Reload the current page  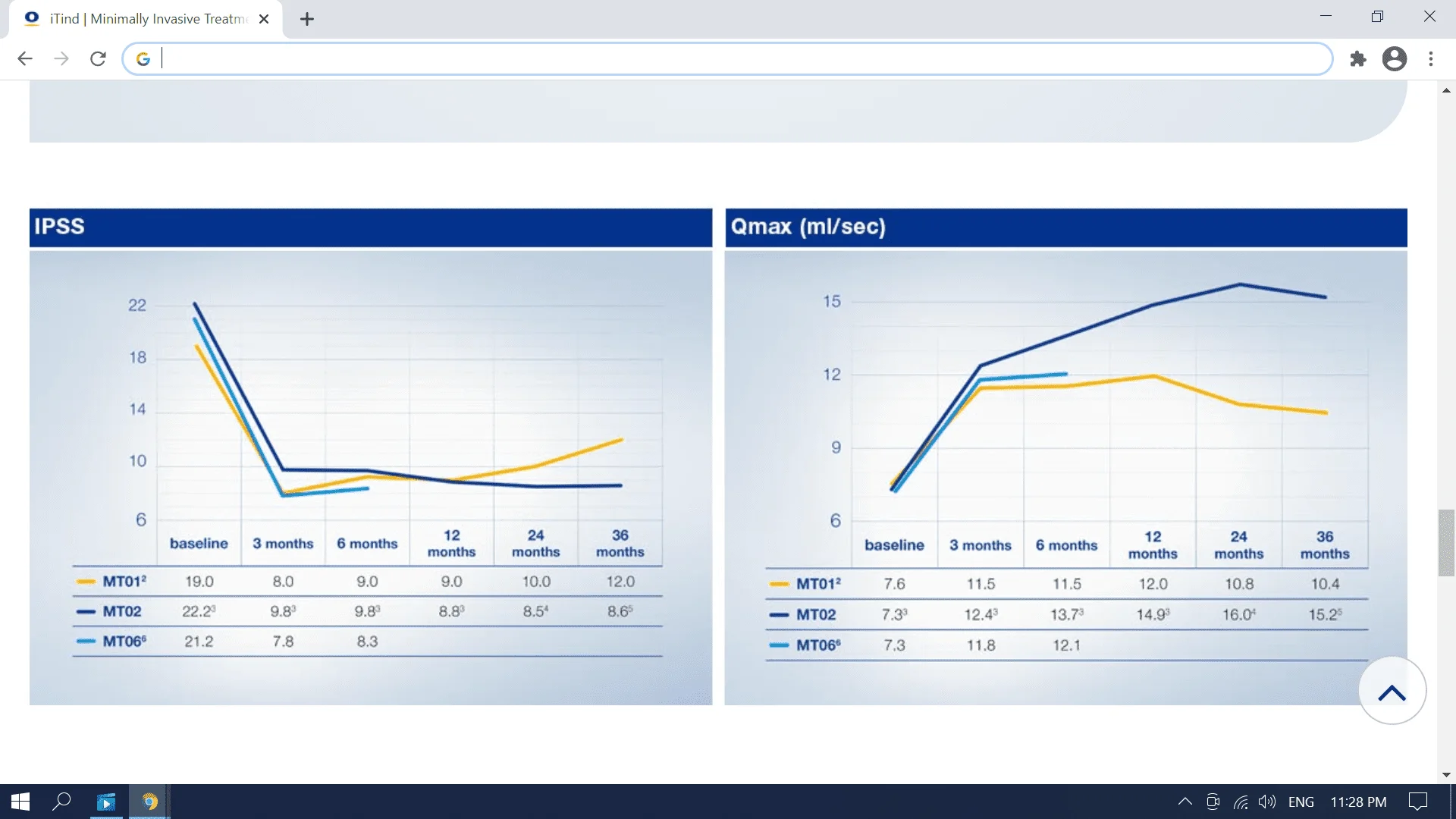(x=98, y=59)
